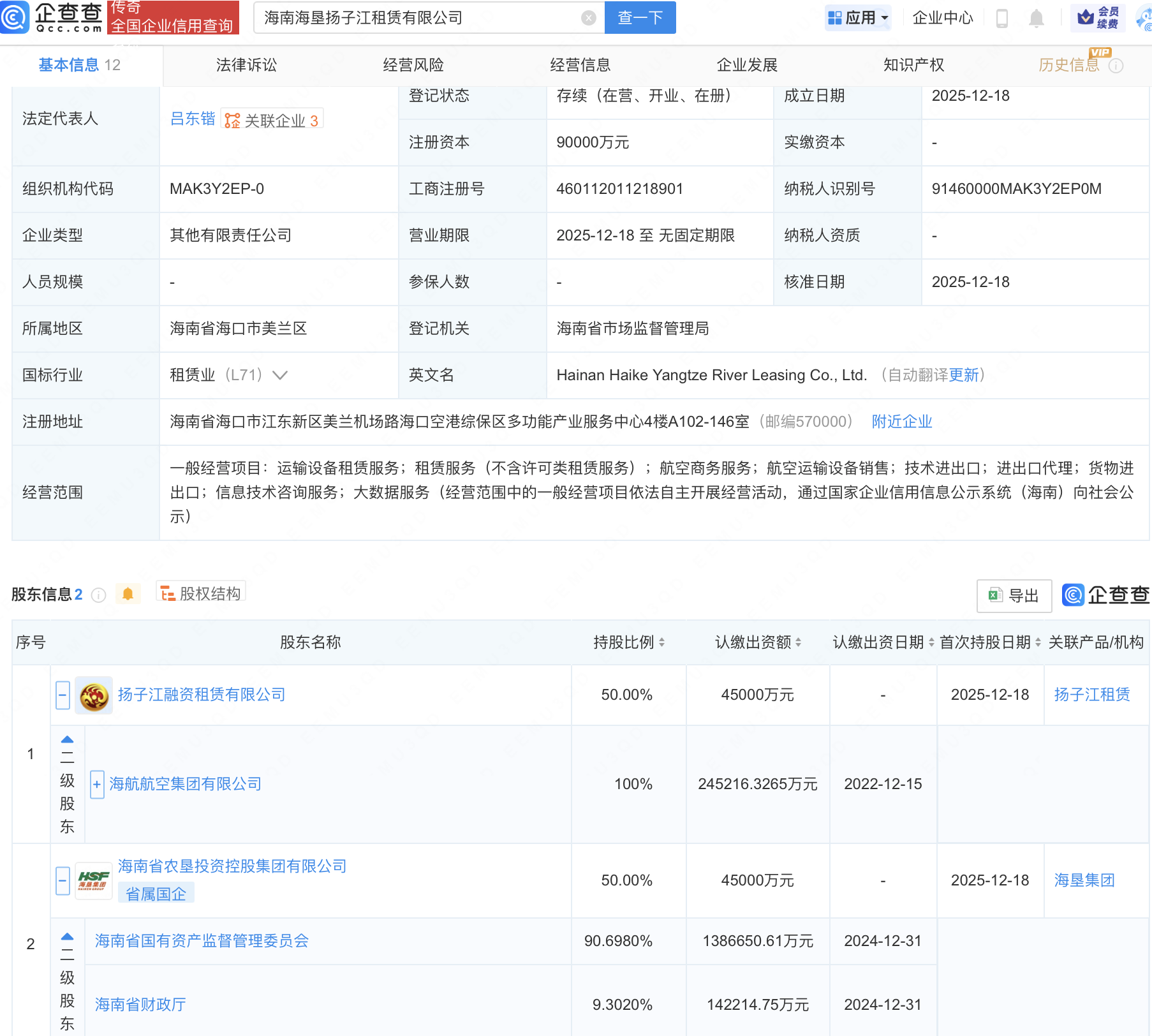
Task: Open the 附近企业 link
Action: click(901, 422)
